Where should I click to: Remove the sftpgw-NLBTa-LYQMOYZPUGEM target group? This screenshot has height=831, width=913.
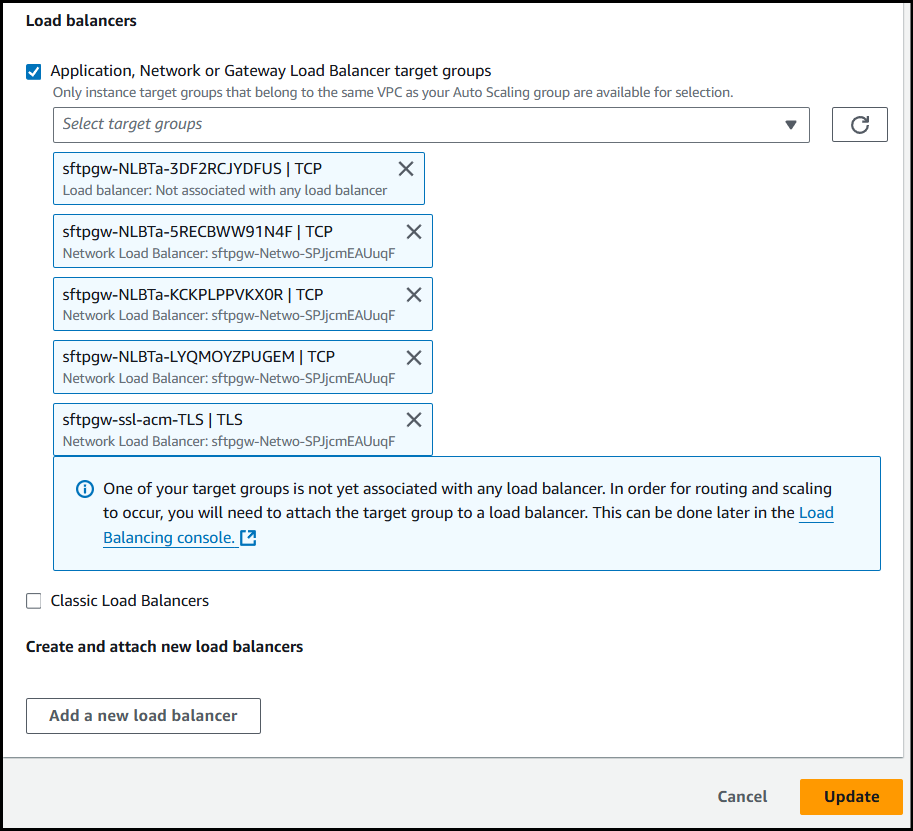[x=414, y=357]
